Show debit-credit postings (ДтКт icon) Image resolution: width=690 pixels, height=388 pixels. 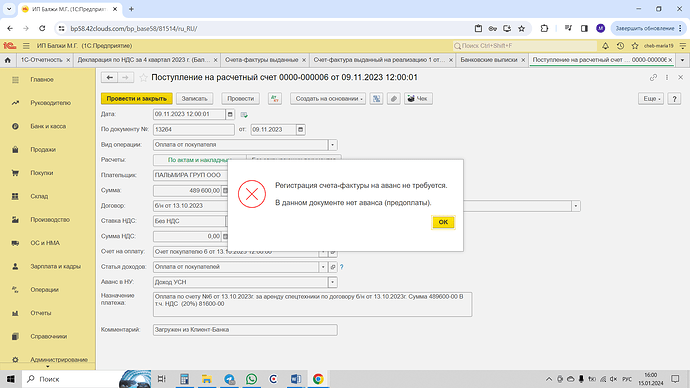click(275, 99)
